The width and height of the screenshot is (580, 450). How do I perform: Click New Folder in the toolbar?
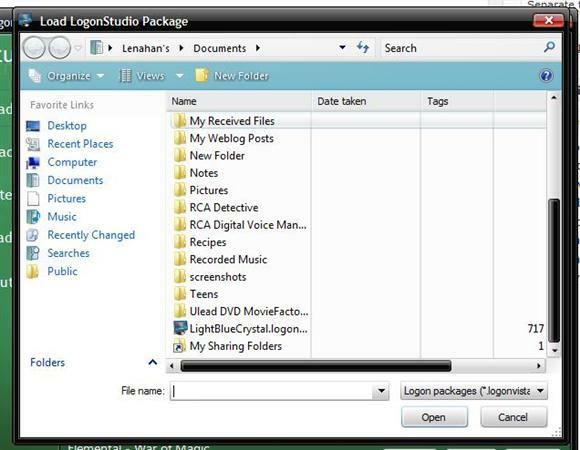pyautogui.click(x=232, y=76)
